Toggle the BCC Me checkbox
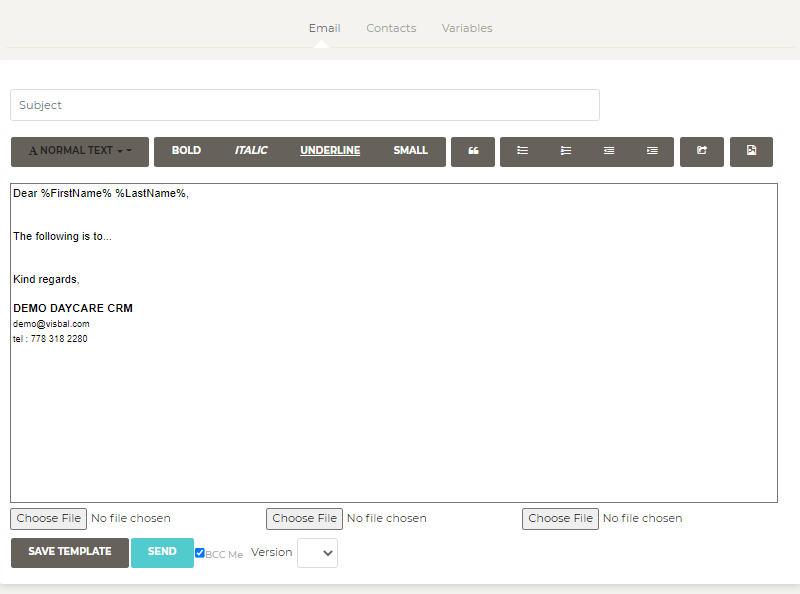 (x=200, y=553)
